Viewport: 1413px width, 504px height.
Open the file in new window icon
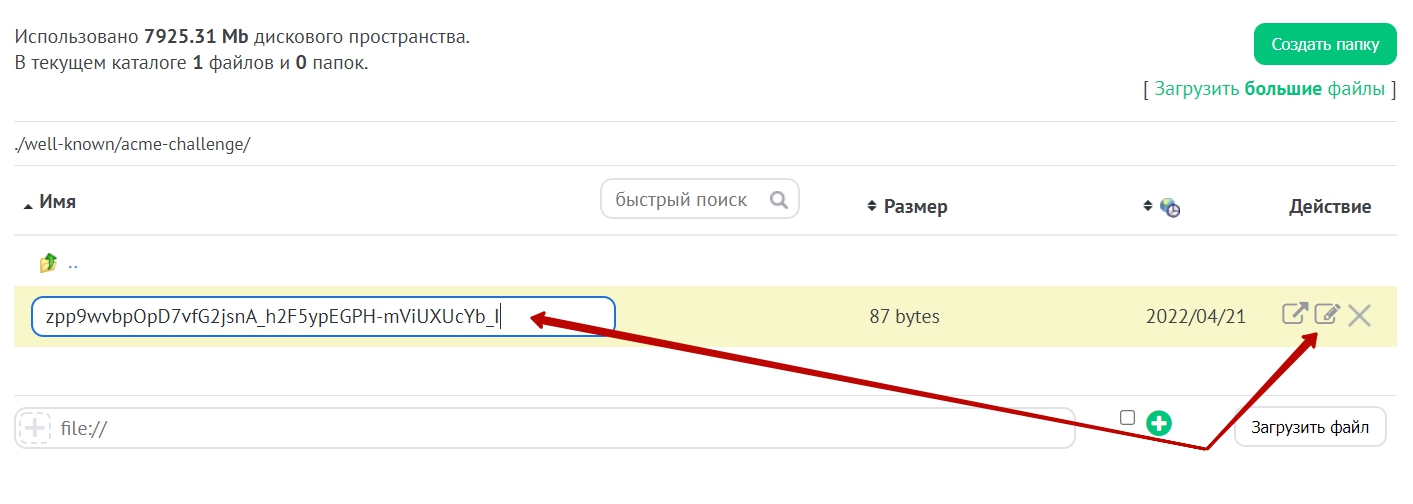pyautogui.click(x=1294, y=315)
